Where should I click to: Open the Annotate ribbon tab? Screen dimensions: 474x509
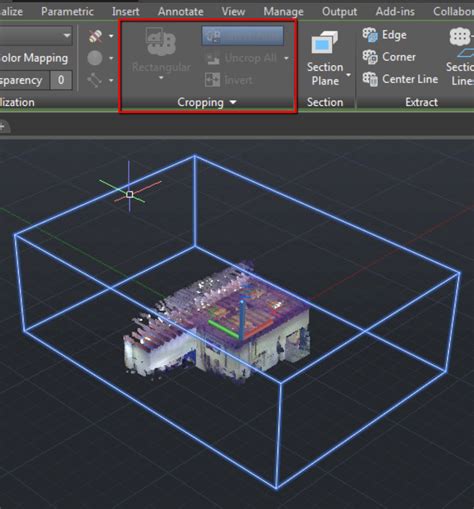coord(181,12)
